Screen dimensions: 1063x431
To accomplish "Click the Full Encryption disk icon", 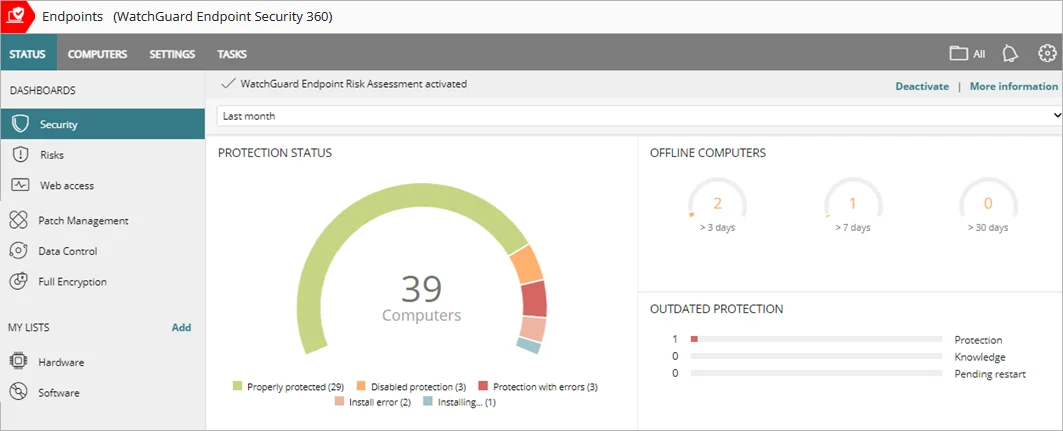I will pyautogui.click(x=18, y=281).
